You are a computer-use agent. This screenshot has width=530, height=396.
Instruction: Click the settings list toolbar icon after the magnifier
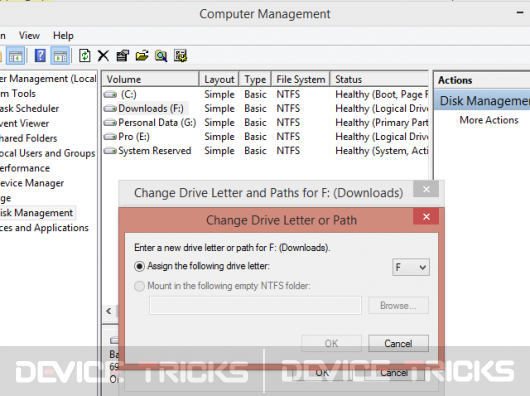coord(180,56)
